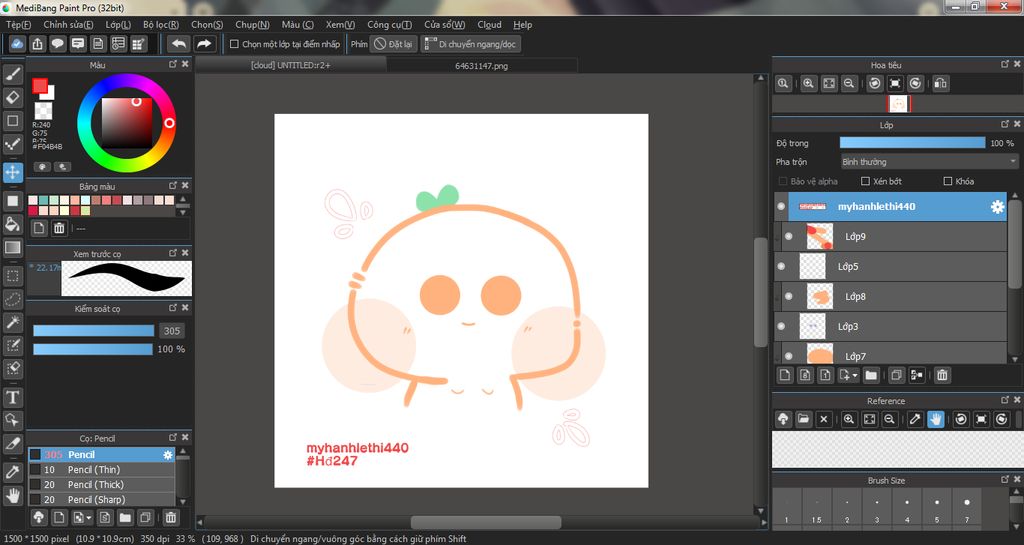Pop out the Reference panel
Screen dimensions: 1024x545
pos(1005,400)
